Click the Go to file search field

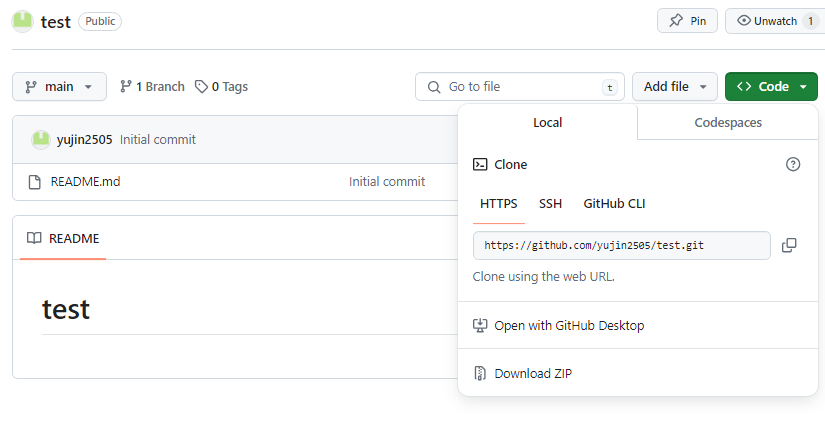pos(520,86)
